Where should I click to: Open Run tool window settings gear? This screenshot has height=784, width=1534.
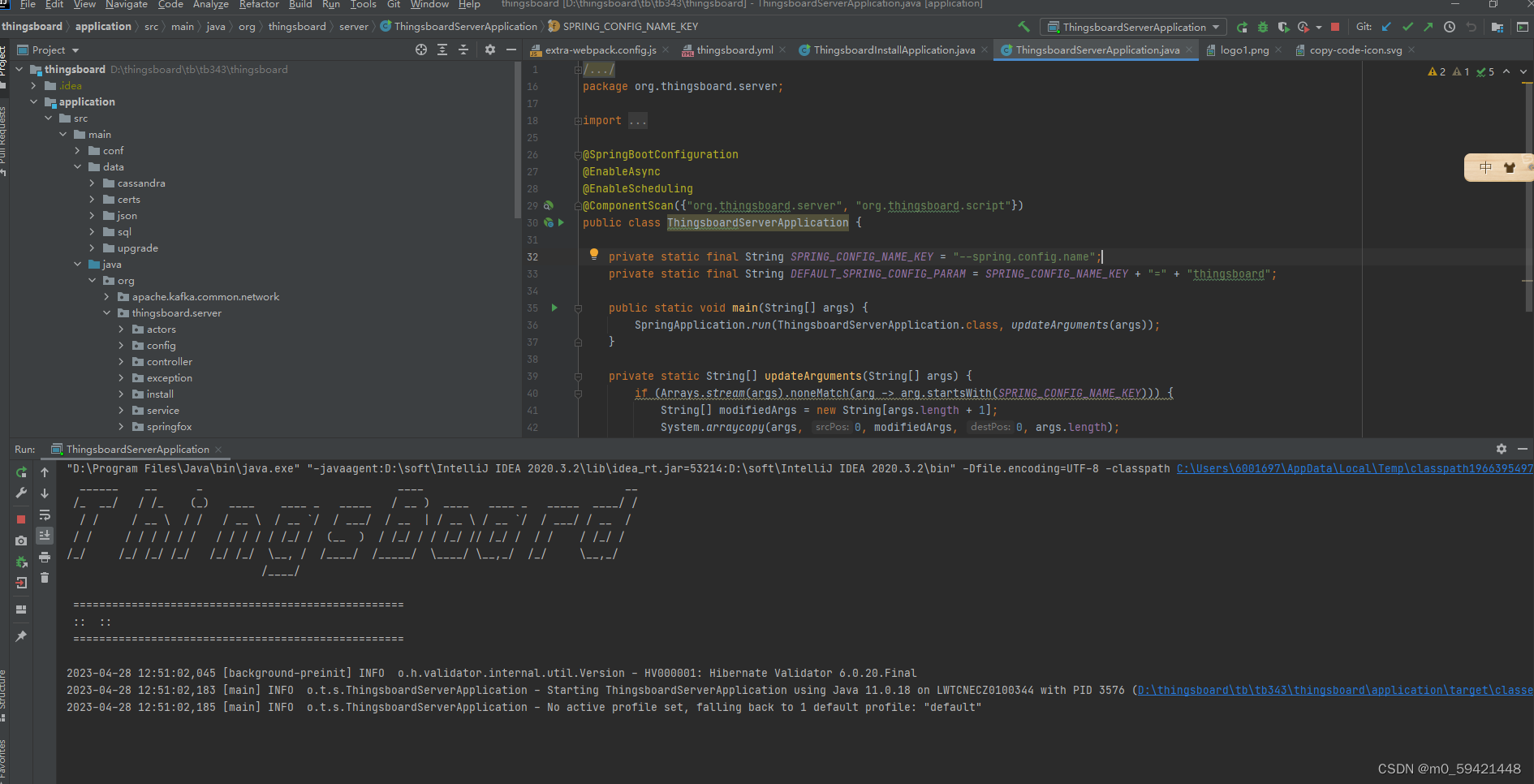coord(1501,449)
